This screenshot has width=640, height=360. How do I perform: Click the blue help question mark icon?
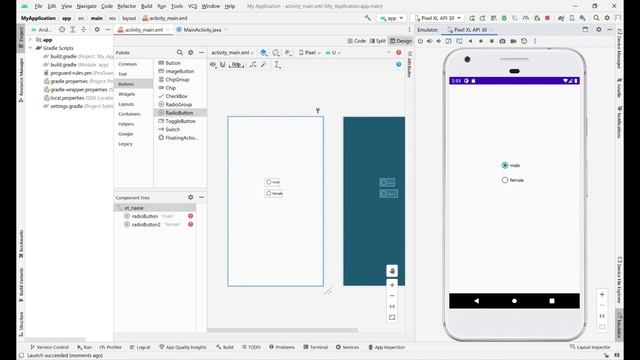pos(399,64)
